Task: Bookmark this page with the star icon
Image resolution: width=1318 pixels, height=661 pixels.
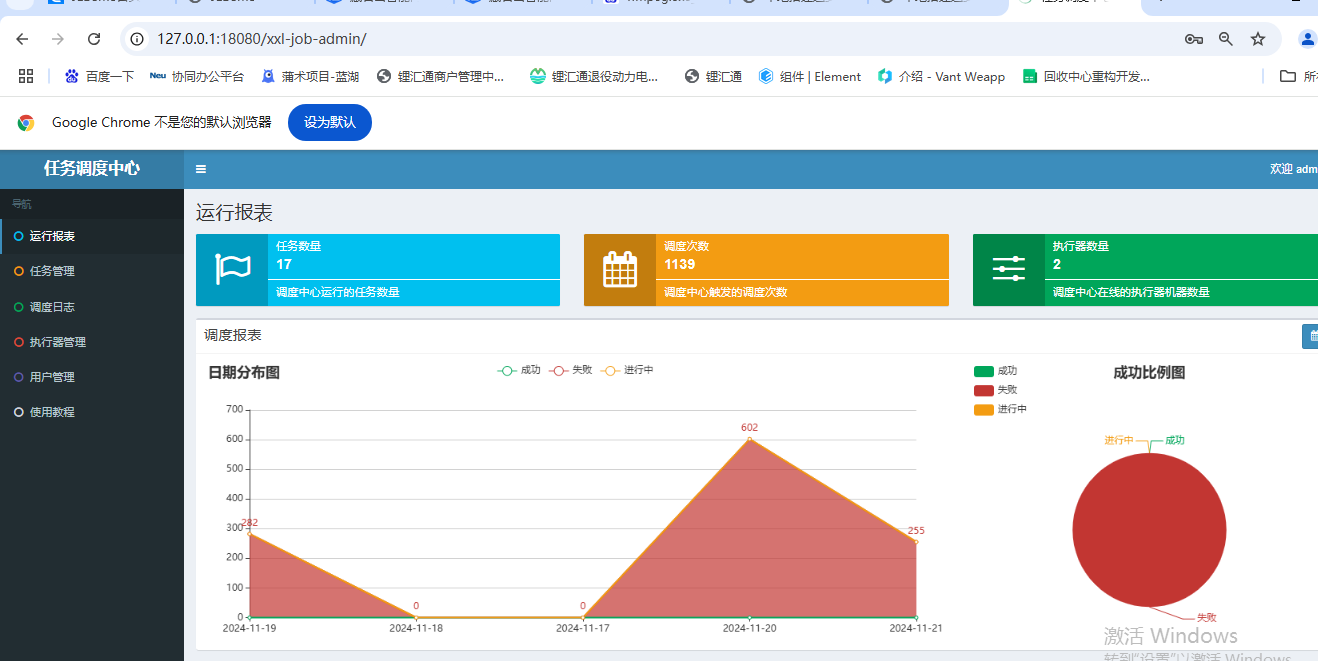Action: pos(1258,39)
